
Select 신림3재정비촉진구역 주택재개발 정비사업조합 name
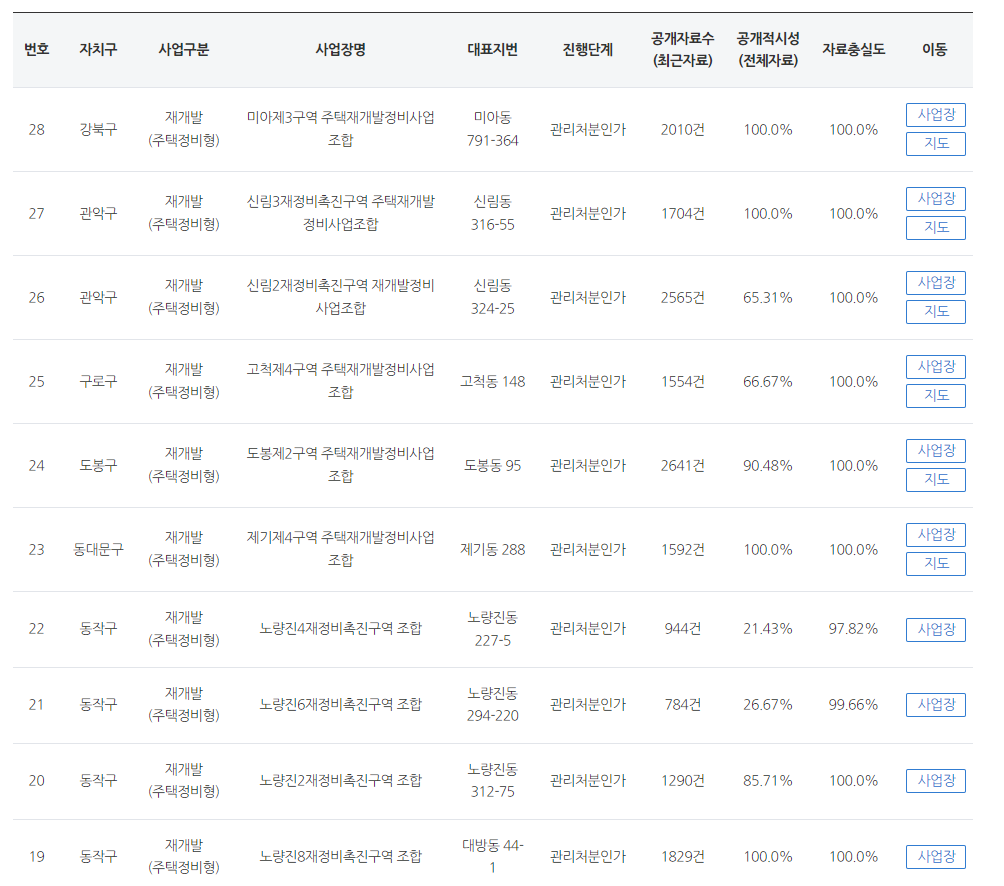341,213
